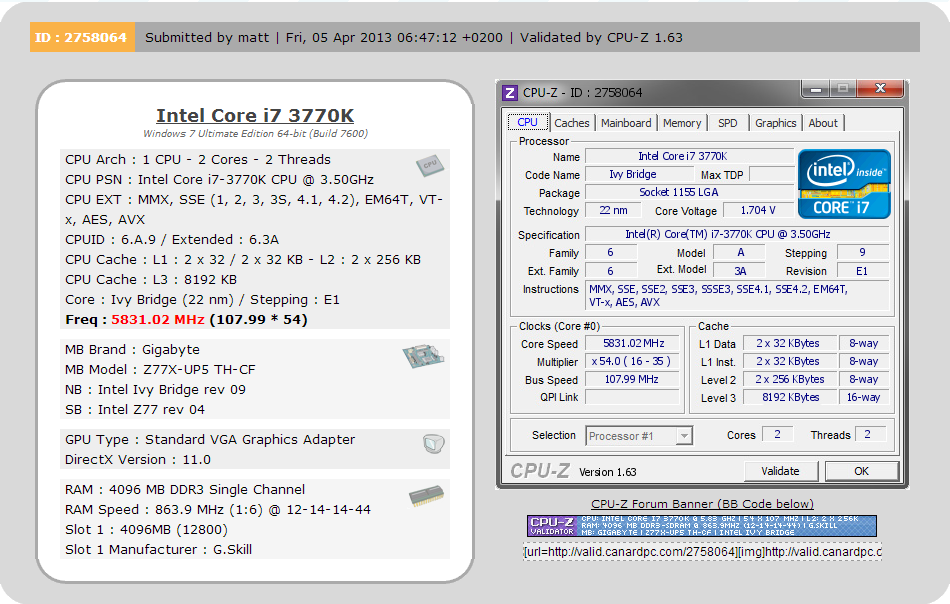Click the Threads count field
Screen dimensions: 950x604
(x=870, y=434)
